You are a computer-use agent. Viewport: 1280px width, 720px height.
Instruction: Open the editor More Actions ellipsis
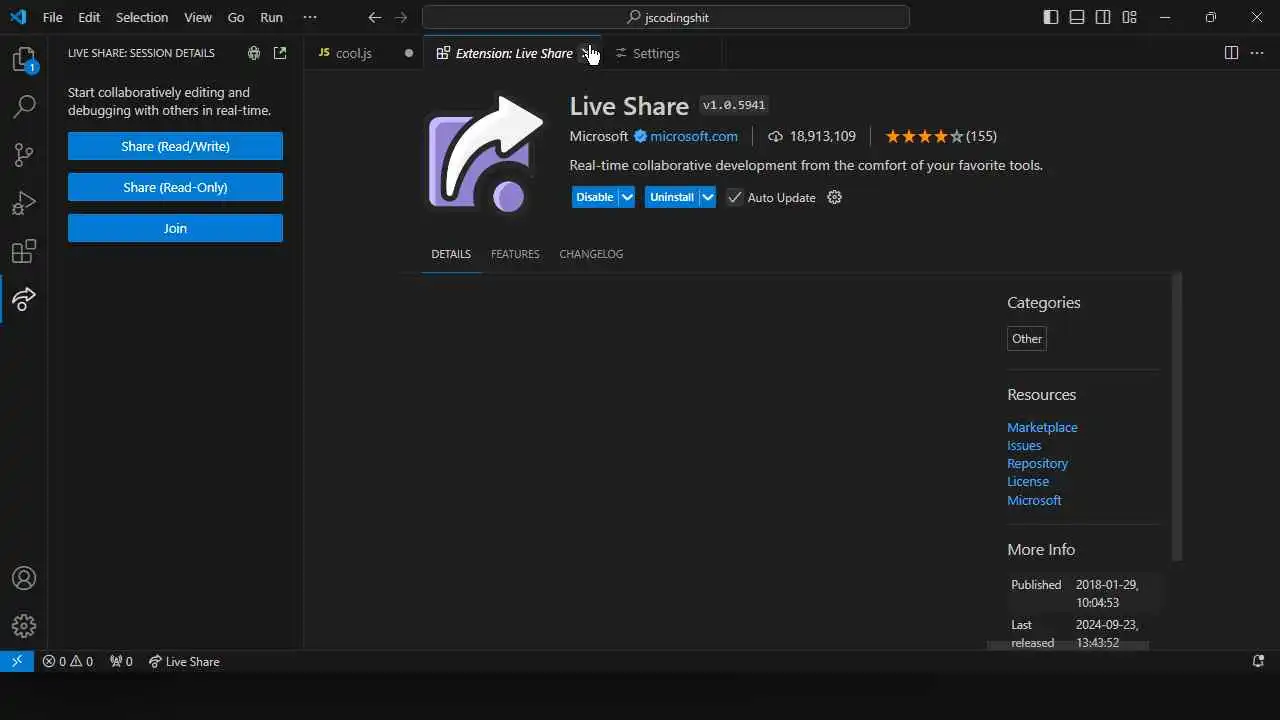click(1258, 53)
